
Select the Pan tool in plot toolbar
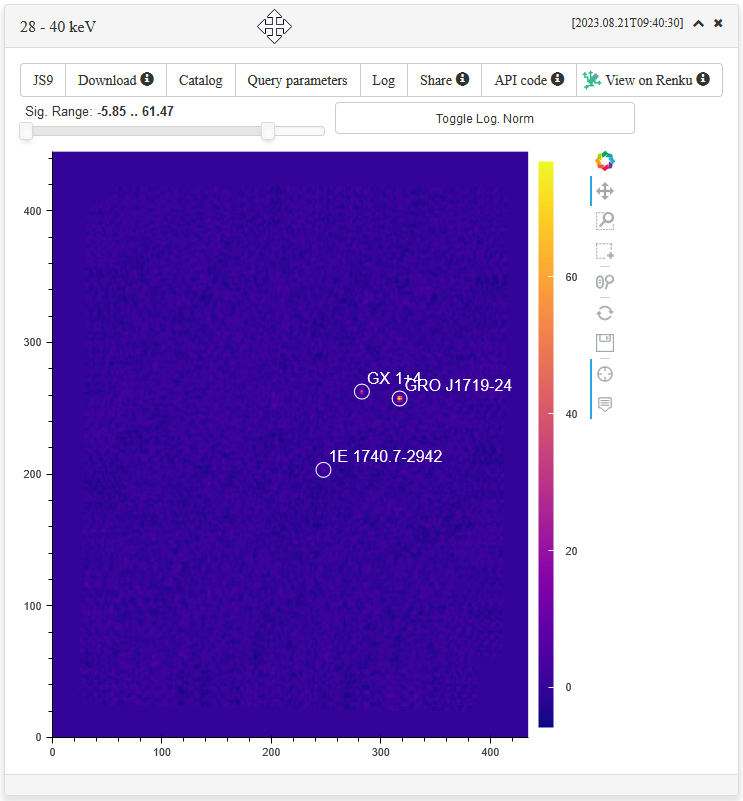click(605, 192)
